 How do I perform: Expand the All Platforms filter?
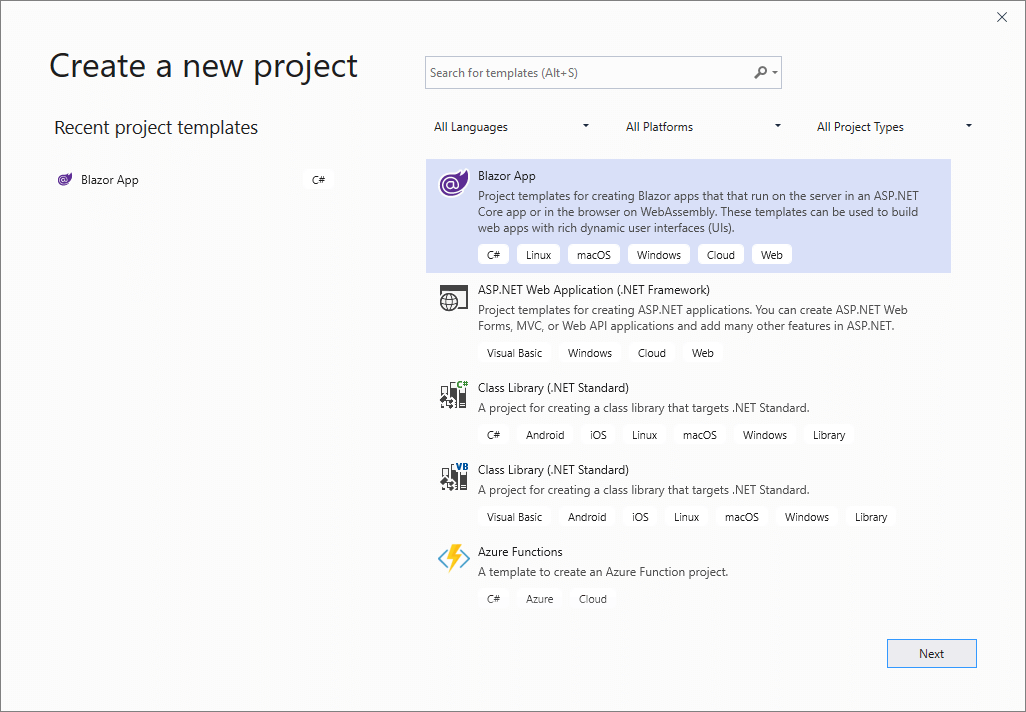point(703,127)
